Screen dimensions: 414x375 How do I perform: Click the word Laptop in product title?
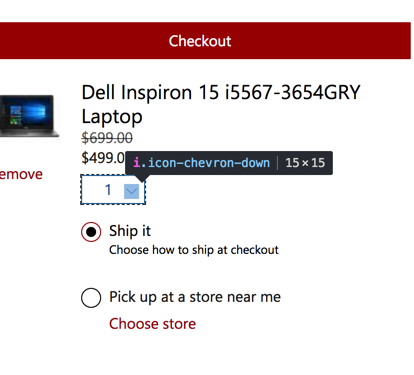[112, 117]
